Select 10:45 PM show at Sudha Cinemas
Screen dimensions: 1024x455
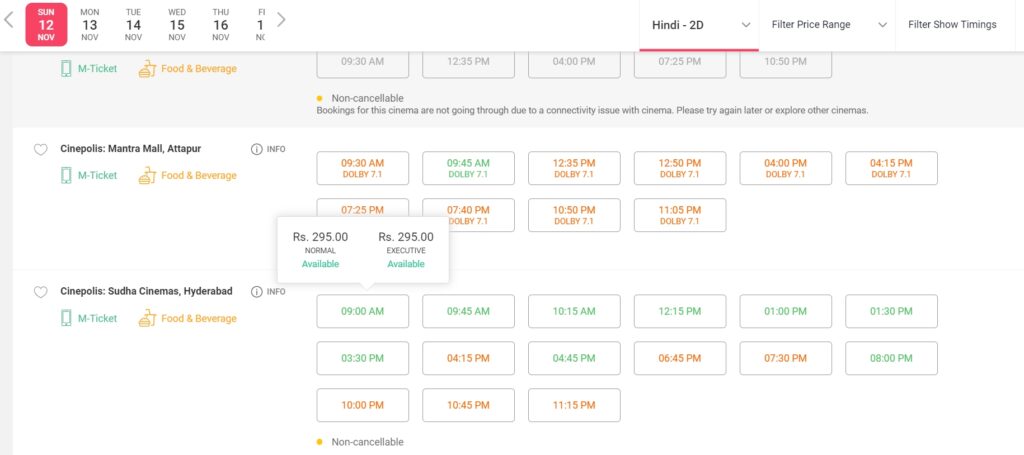[x=468, y=405]
